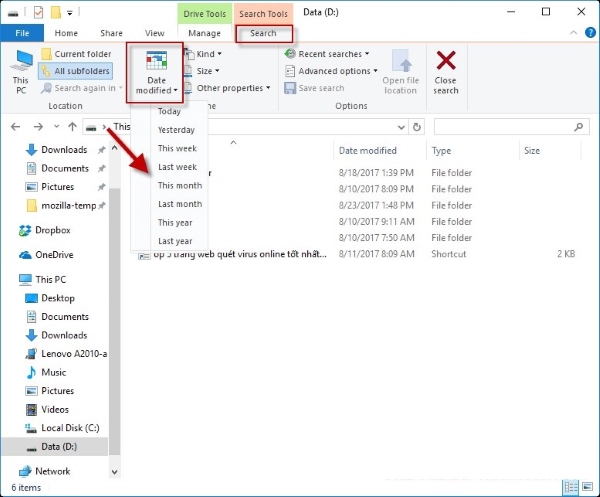Open the Advanced options dropdown
Viewport: 600px width, 497px height.
click(333, 71)
